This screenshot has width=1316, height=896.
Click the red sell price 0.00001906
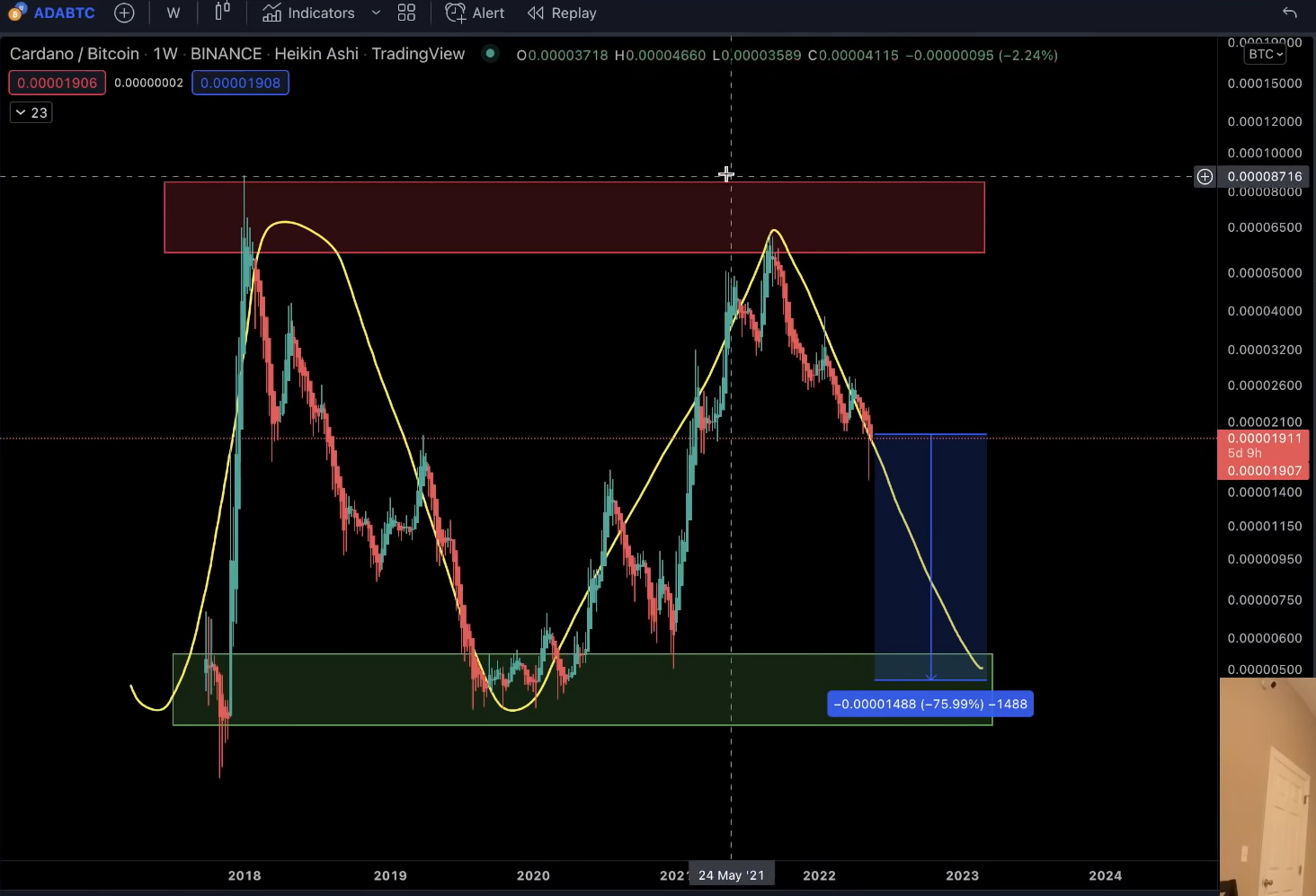click(x=58, y=83)
